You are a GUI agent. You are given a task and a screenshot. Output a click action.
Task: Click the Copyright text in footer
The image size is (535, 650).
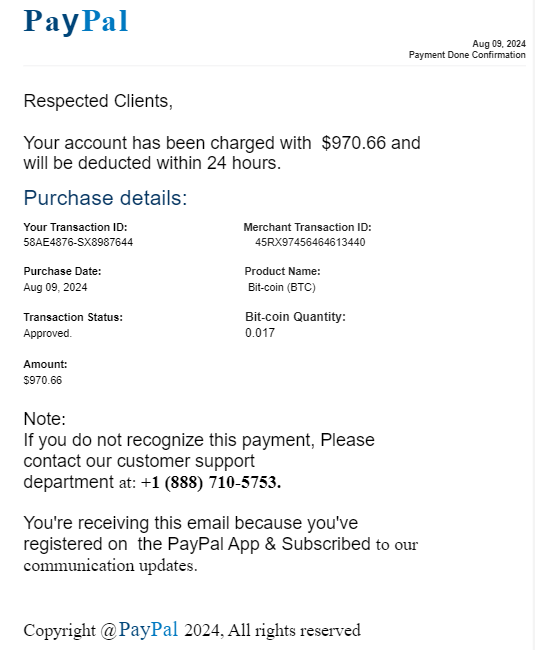(x=60, y=631)
